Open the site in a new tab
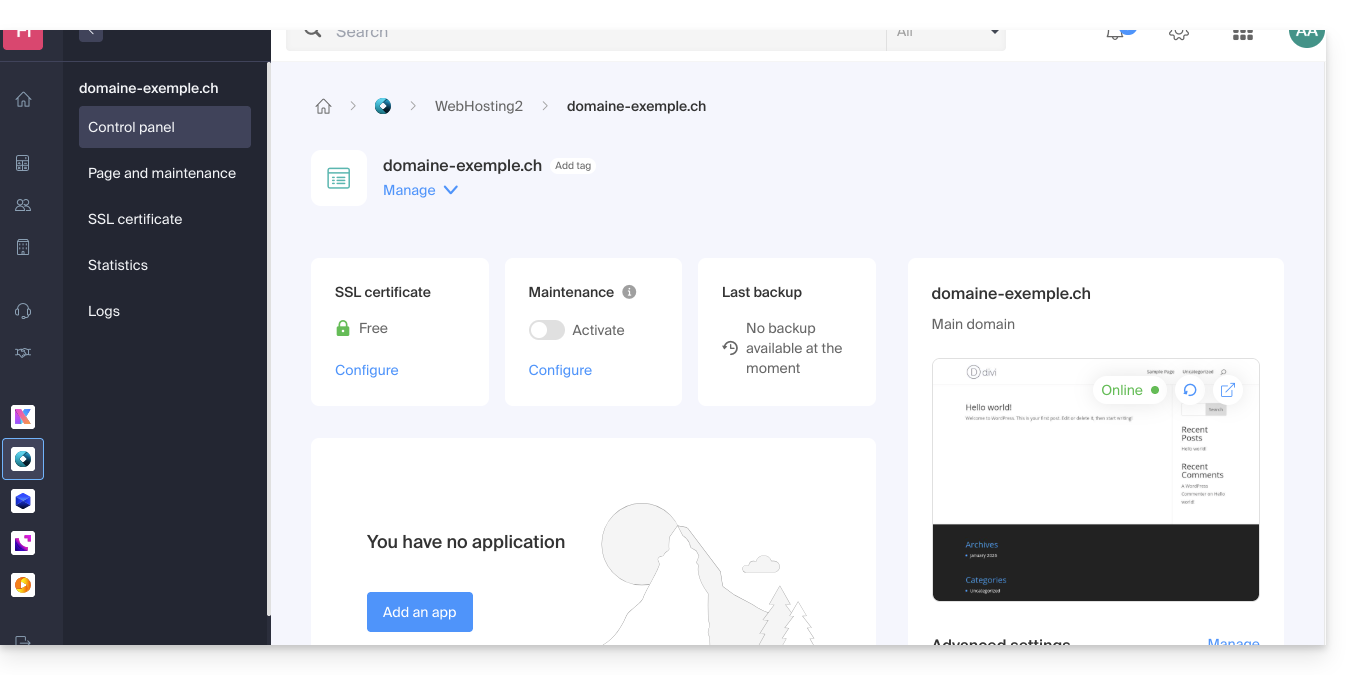Viewport: 1356px width, 675px height. click(1228, 390)
